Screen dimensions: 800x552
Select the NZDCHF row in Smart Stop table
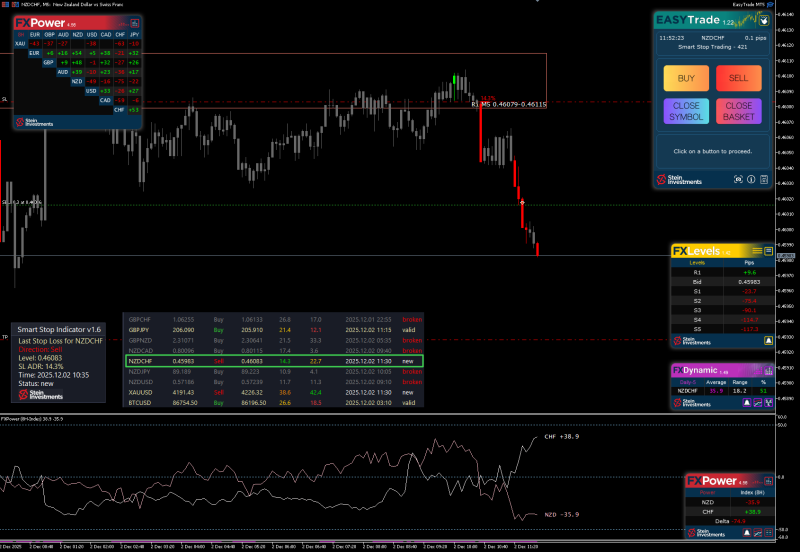(274, 361)
